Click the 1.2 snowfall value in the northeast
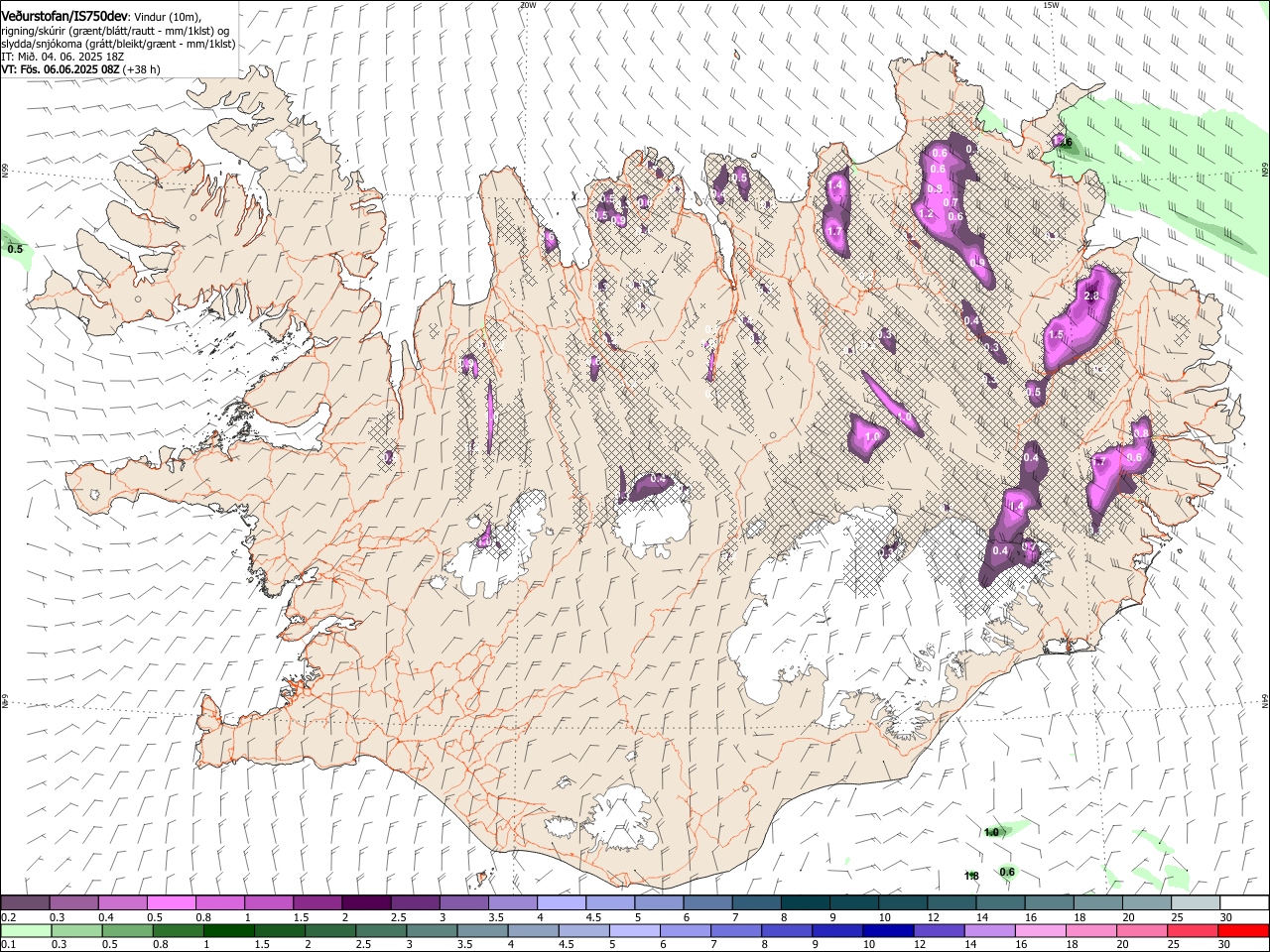Viewport: 1270px width, 952px height. click(927, 213)
